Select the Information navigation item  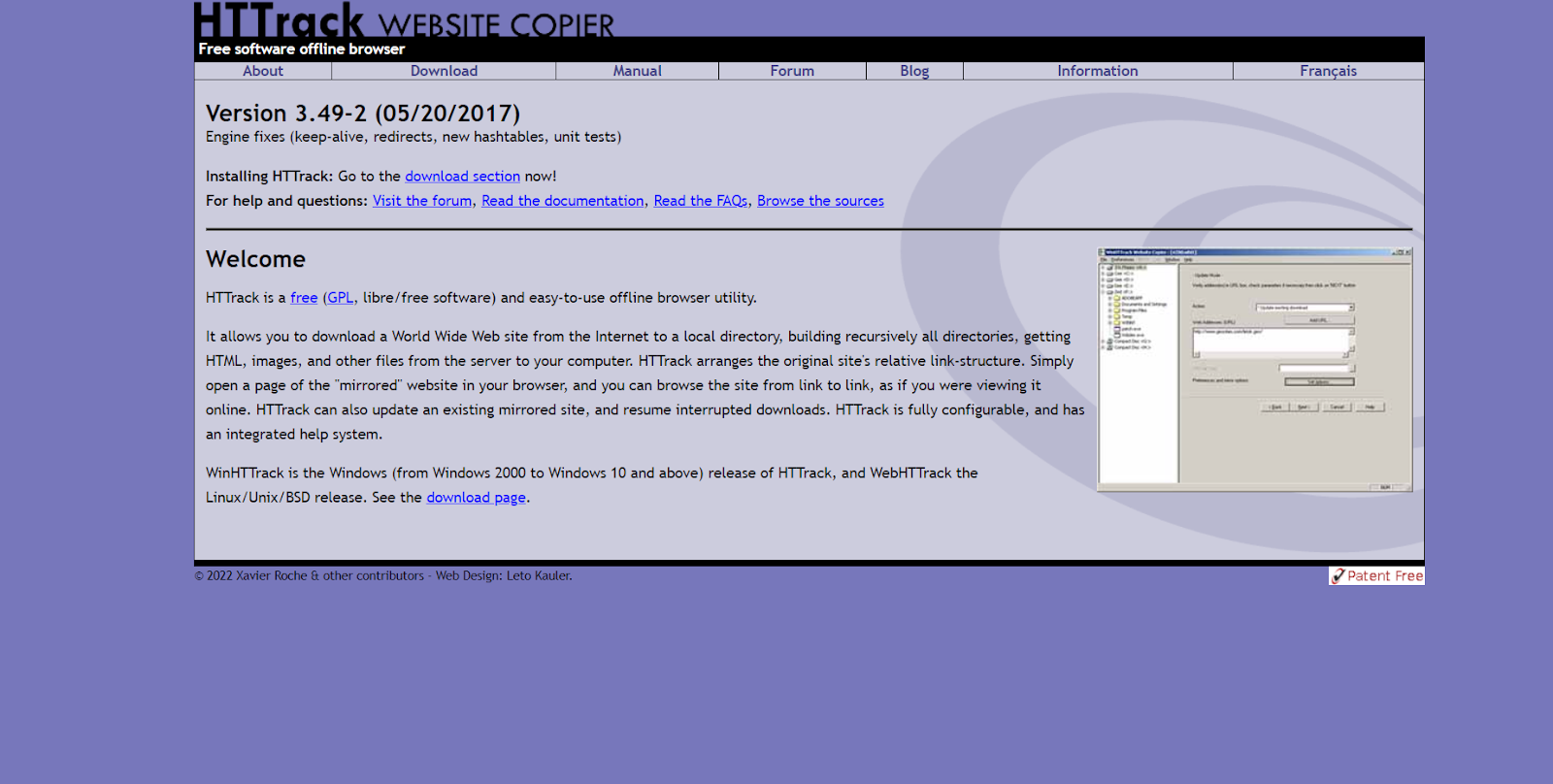pos(1098,71)
